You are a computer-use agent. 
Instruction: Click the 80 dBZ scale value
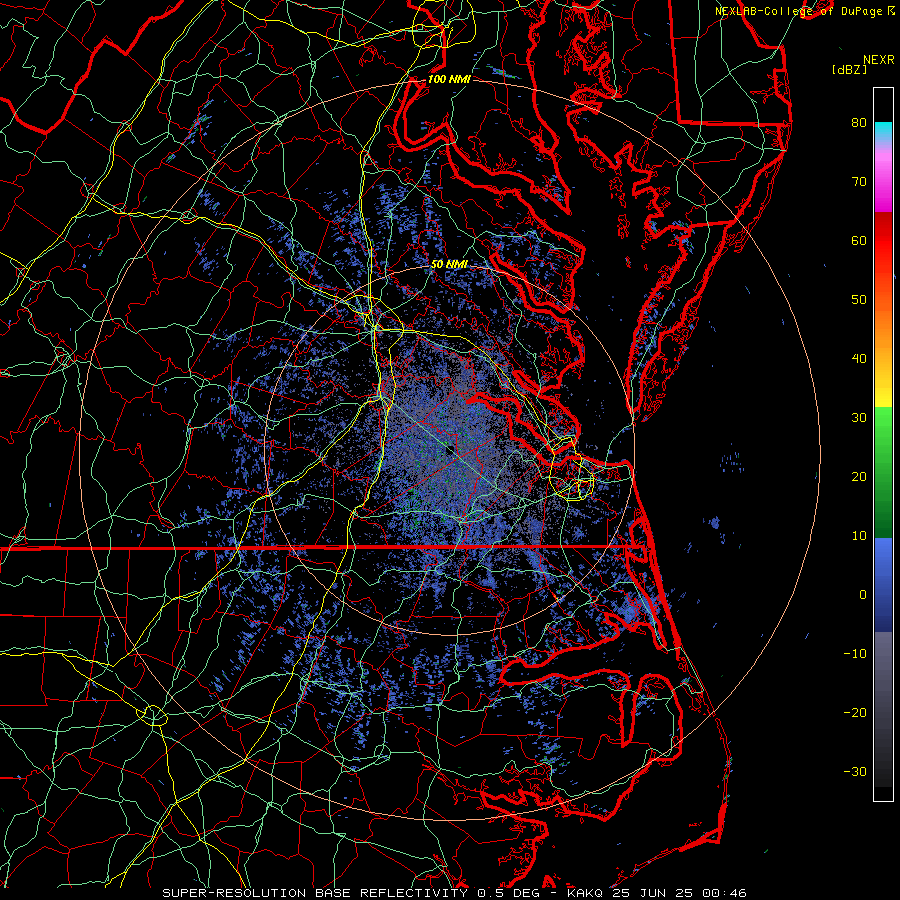tap(859, 122)
